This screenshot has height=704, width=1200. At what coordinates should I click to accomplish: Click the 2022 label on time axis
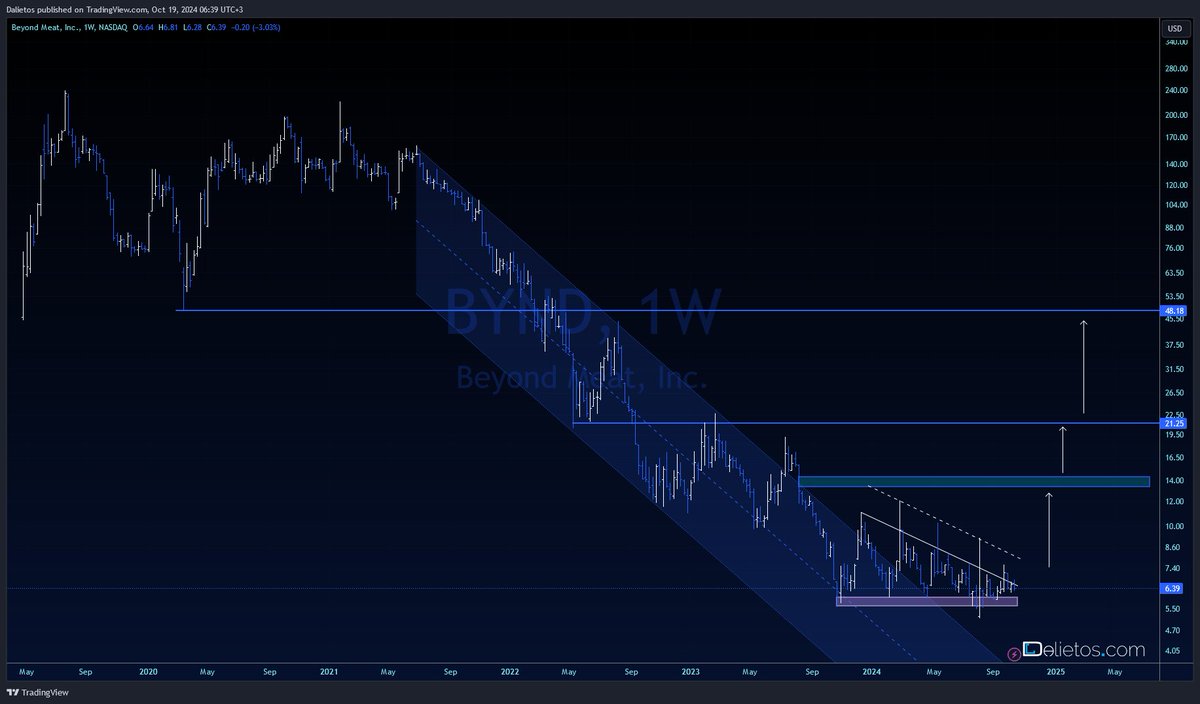(x=512, y=674)
